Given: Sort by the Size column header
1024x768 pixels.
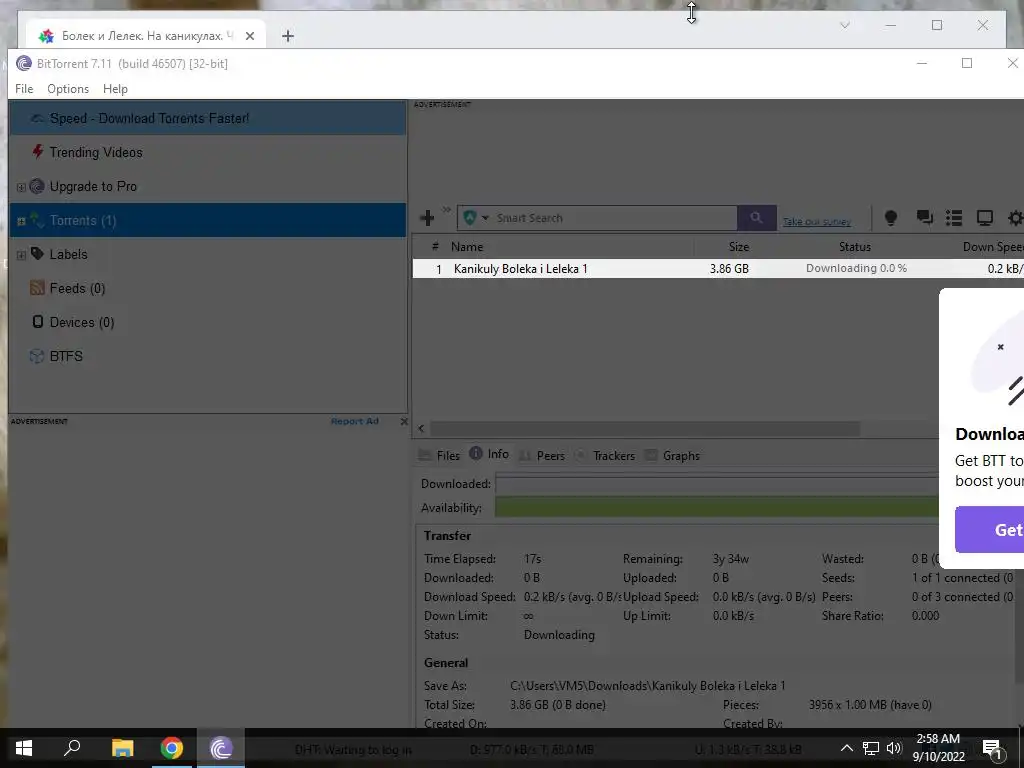Looking at the screenshot, I should [739, 247].
